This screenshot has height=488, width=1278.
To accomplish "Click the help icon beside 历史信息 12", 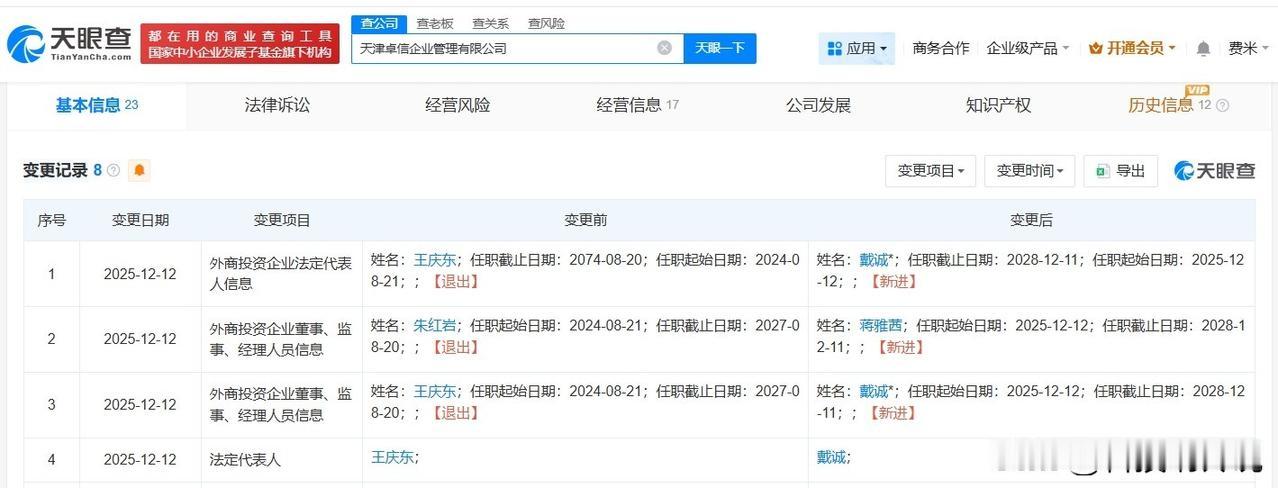I will 1222,105.
